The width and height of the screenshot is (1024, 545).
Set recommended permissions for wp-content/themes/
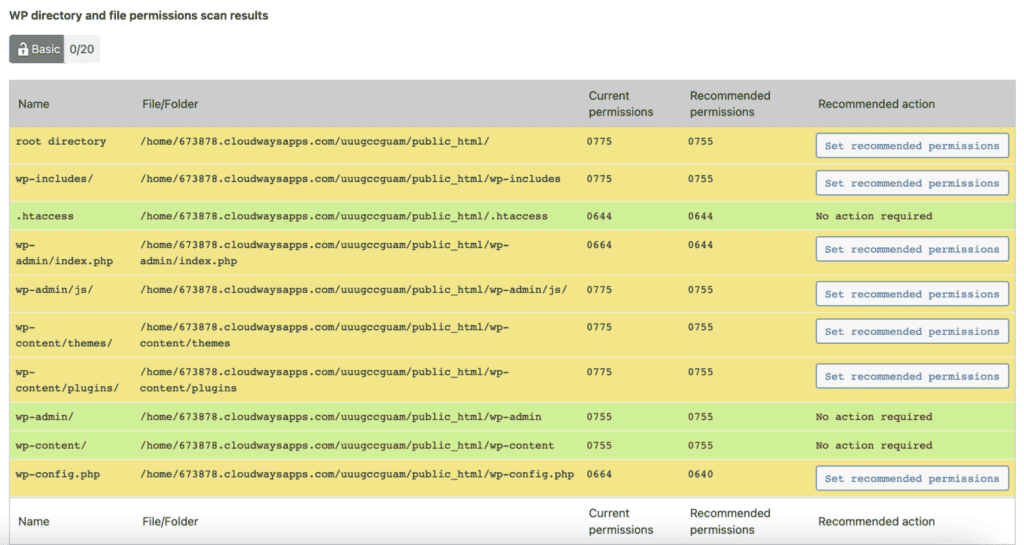[x=912, y=331]
